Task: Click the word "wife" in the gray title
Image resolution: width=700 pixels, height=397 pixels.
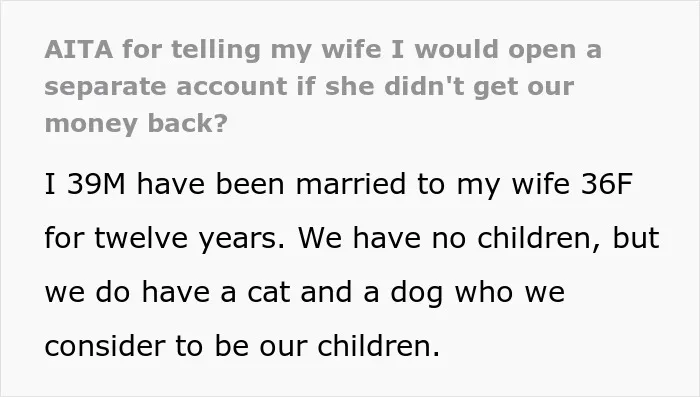Action: tap(351, 49)
